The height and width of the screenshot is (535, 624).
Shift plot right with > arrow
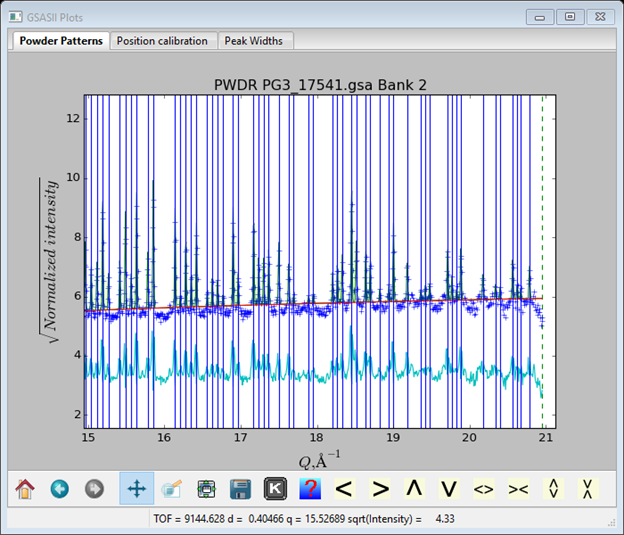[381, 489]
